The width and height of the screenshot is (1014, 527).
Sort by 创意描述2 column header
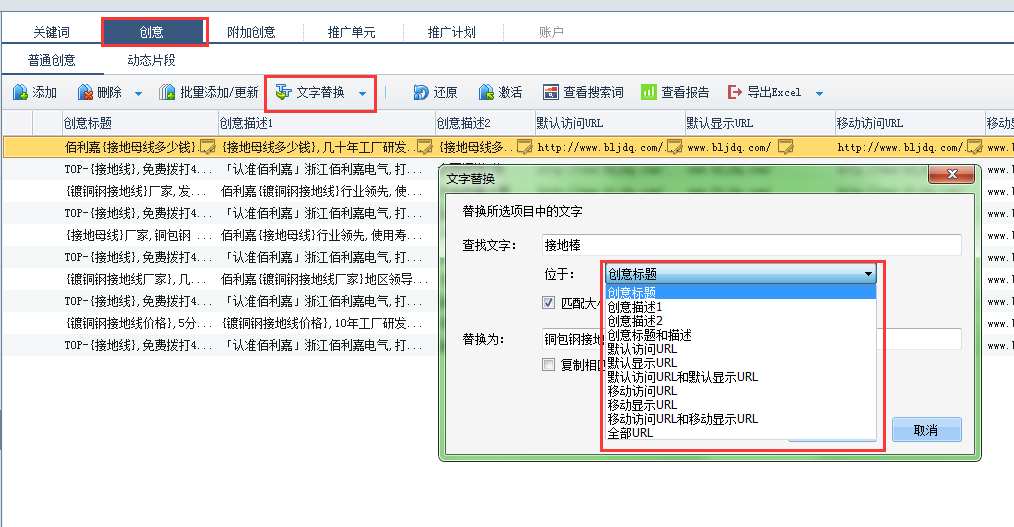484,123
